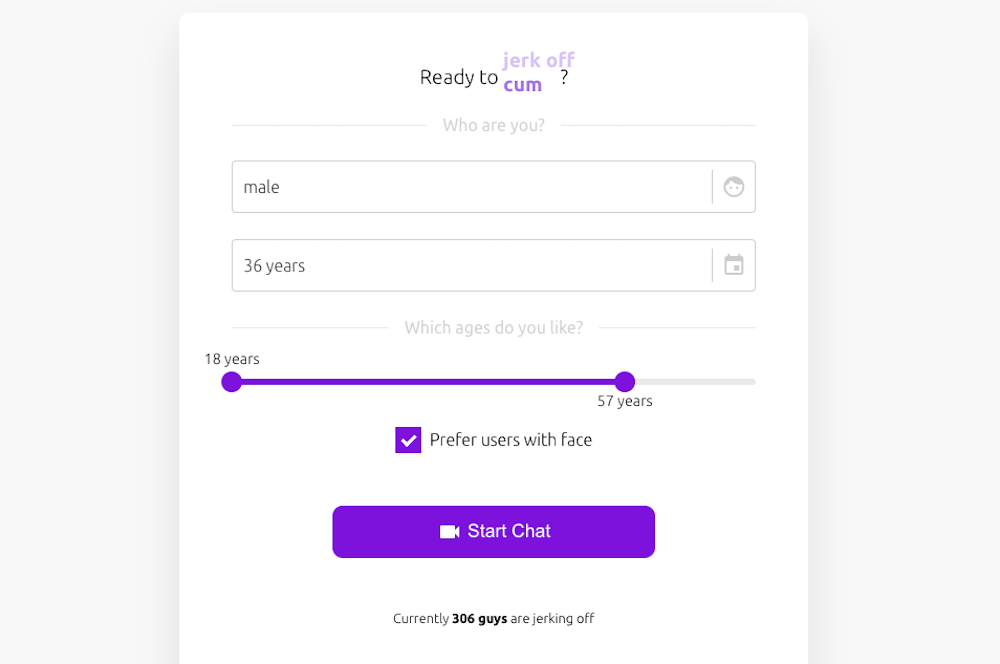
Task: Click the maximum age slider handle
Action: (625, 382)
